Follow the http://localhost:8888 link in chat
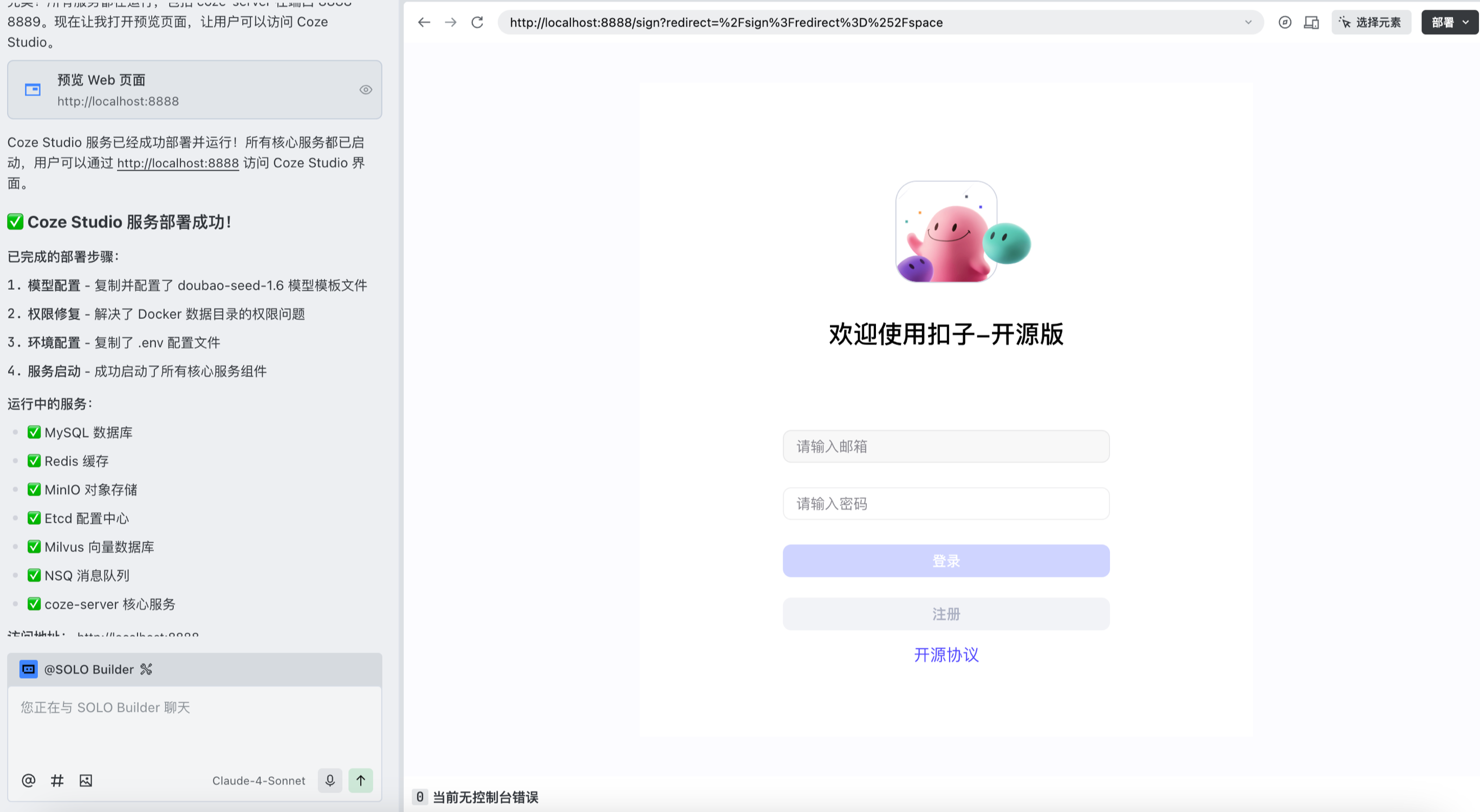Image resolution: width=1480 pixels, height=812 pixels. (x=178, y=163)
